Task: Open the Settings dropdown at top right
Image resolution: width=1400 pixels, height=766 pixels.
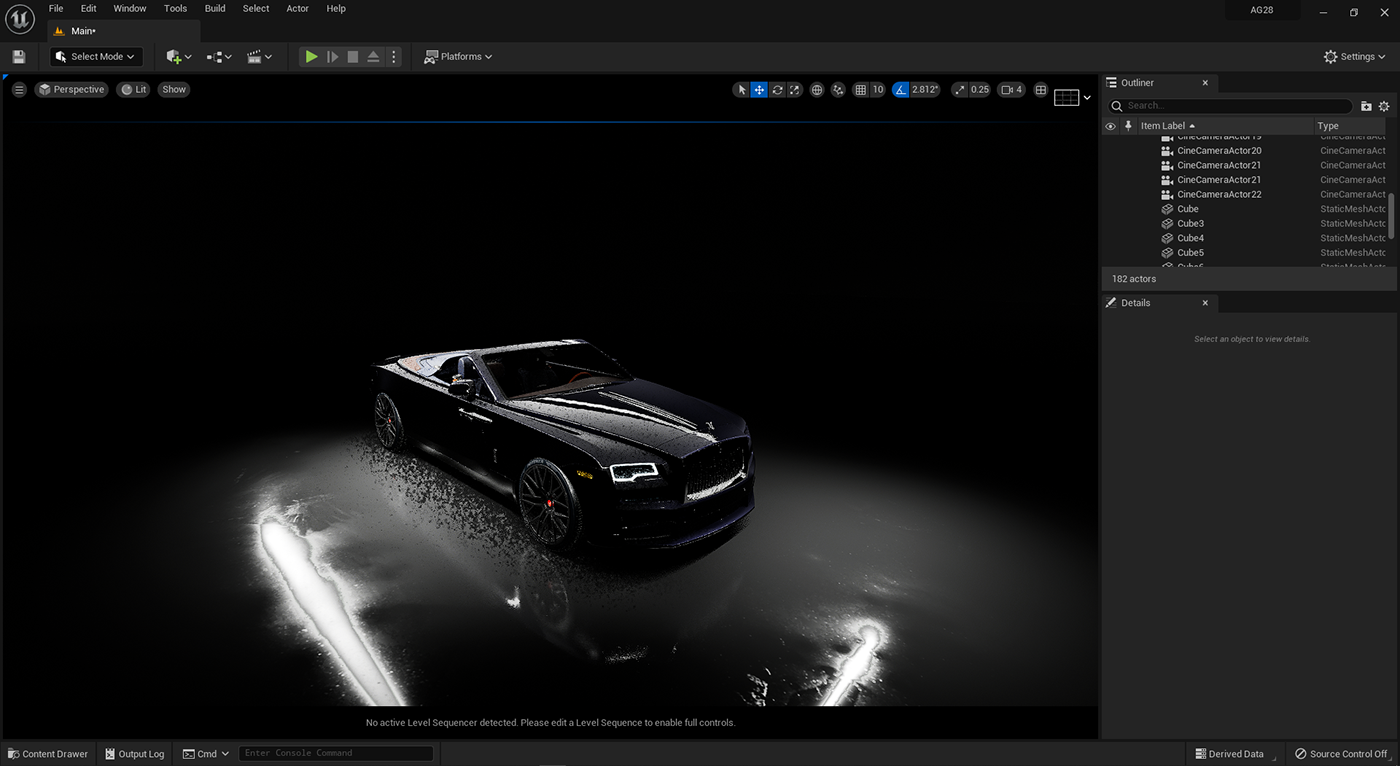Action: 1353,56
